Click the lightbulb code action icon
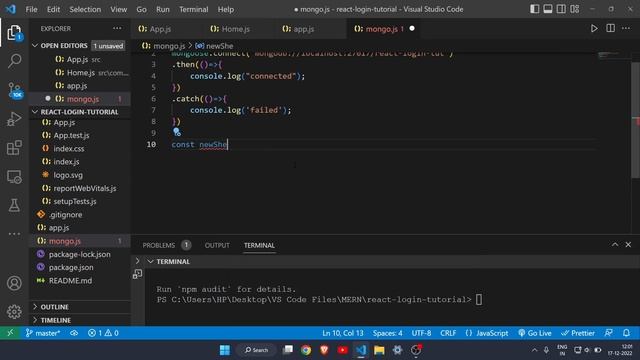 [x=176, y=132]
